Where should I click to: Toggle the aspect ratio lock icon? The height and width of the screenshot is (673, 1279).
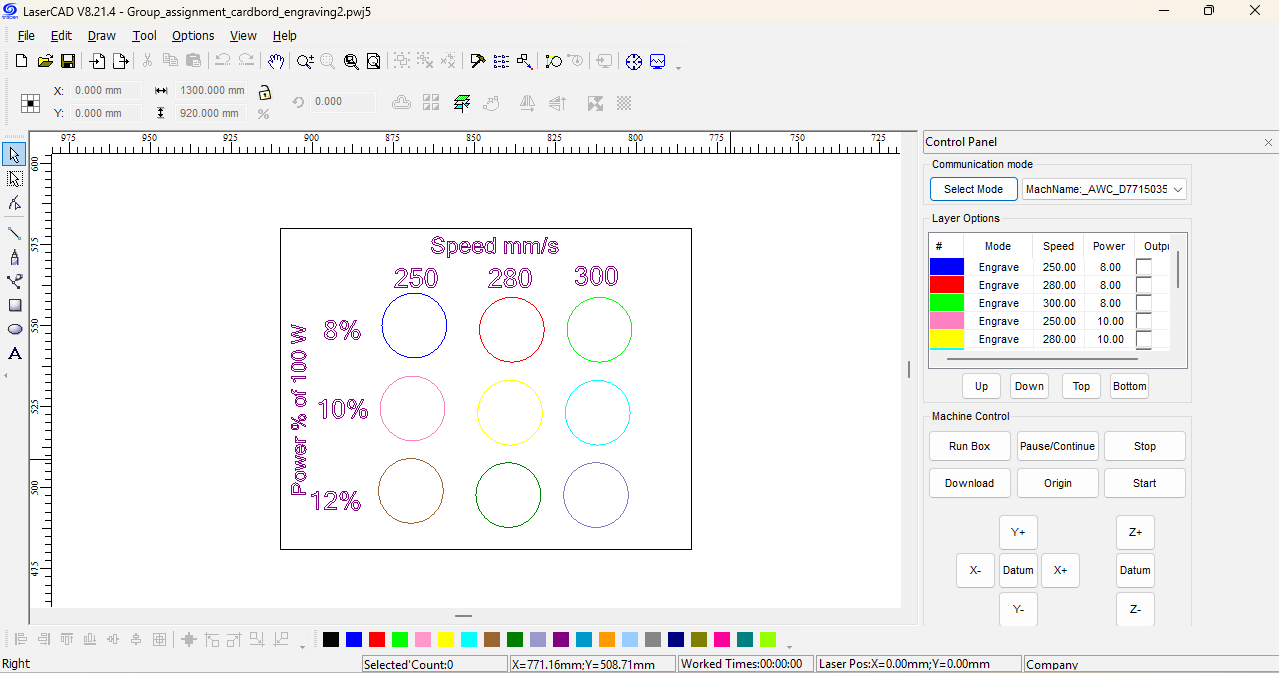coord(264,92)
